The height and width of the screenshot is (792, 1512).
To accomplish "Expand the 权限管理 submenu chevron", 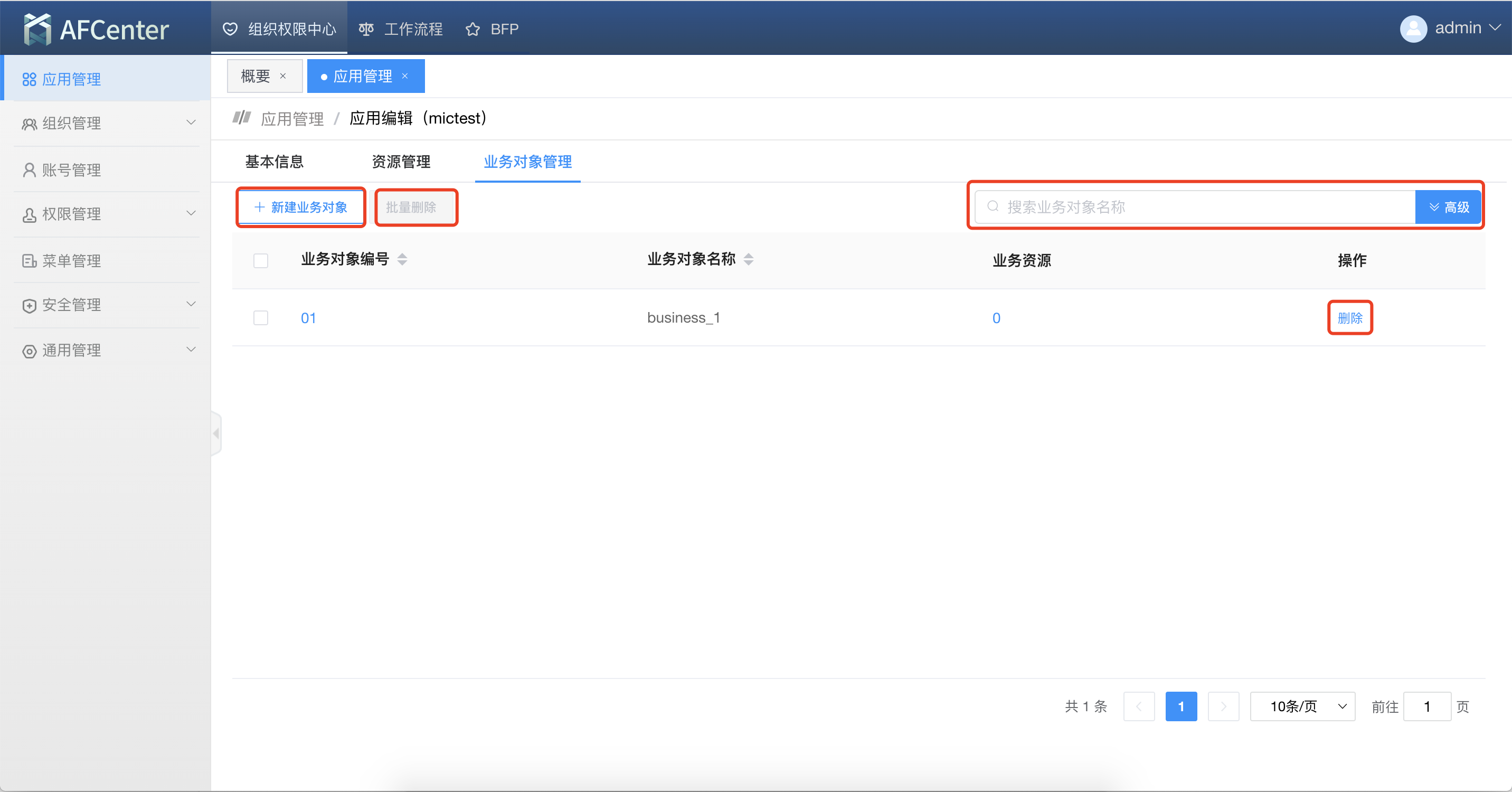I will coord(191,214).
